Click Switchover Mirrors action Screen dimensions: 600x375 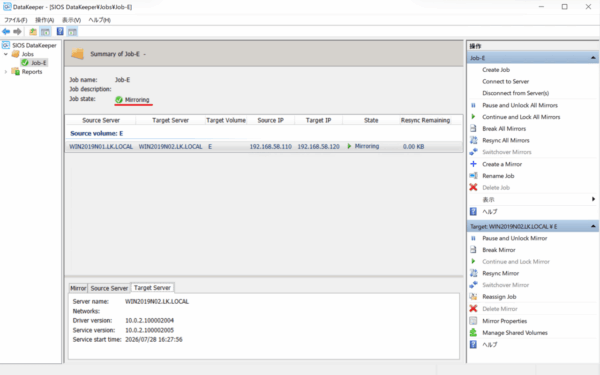tap(507, 152)
